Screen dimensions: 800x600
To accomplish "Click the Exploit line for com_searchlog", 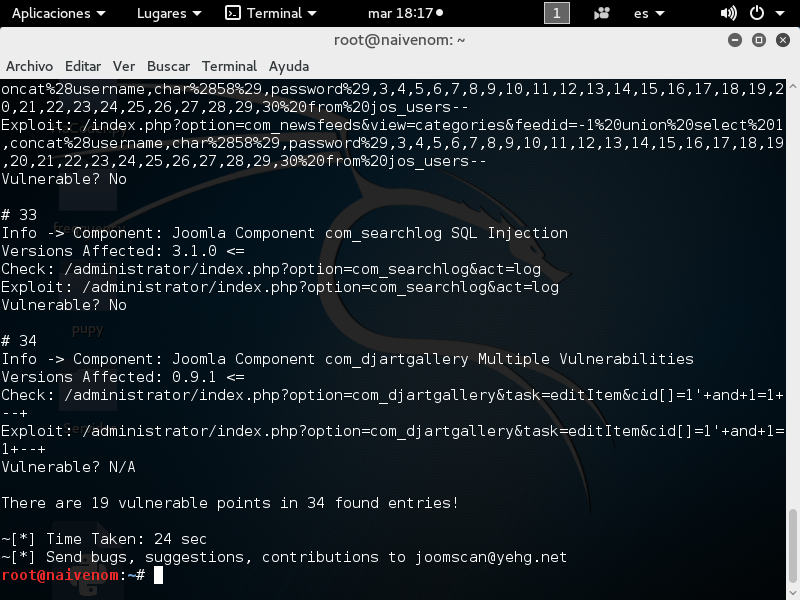I will (x=280, y=287).
